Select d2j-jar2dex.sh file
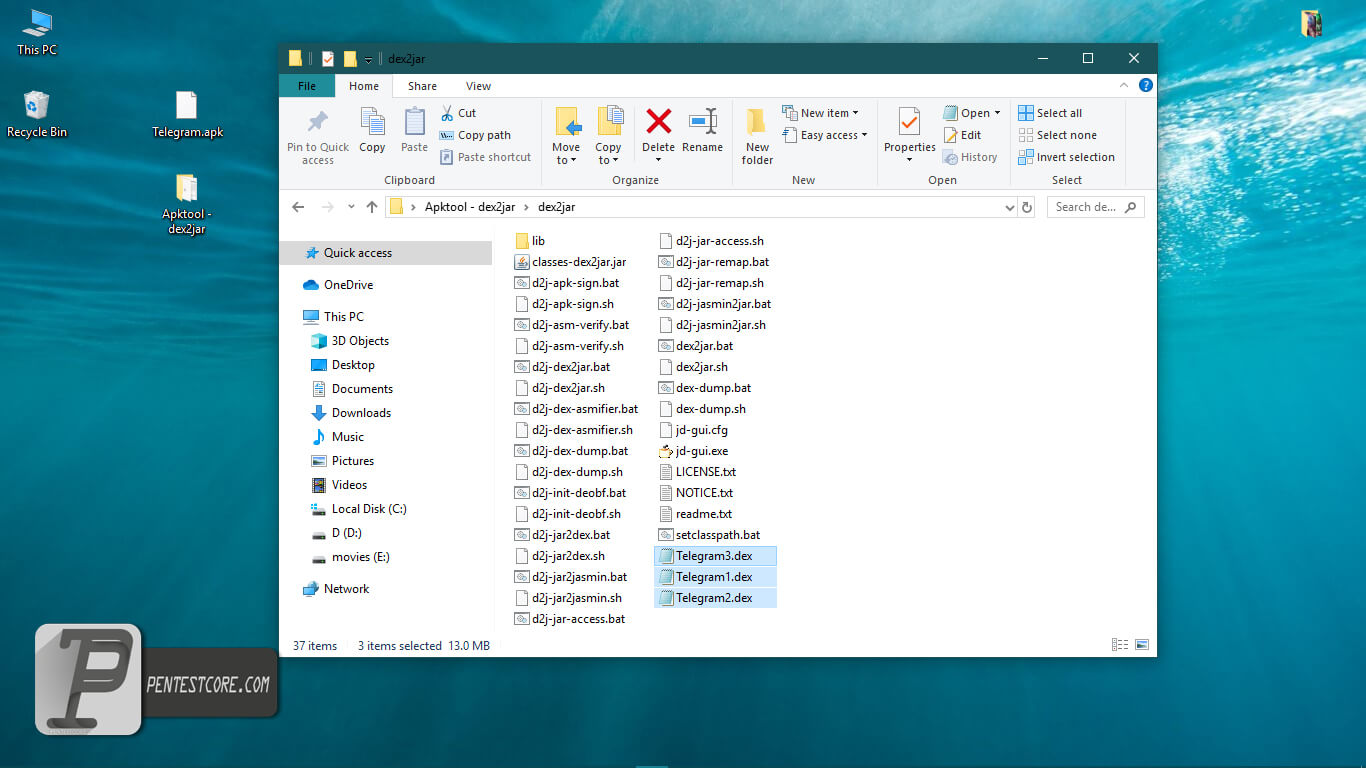 560,556
